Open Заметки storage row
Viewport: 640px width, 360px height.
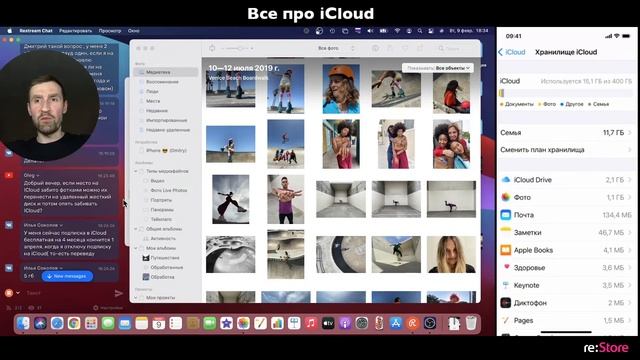pos(566,232)
